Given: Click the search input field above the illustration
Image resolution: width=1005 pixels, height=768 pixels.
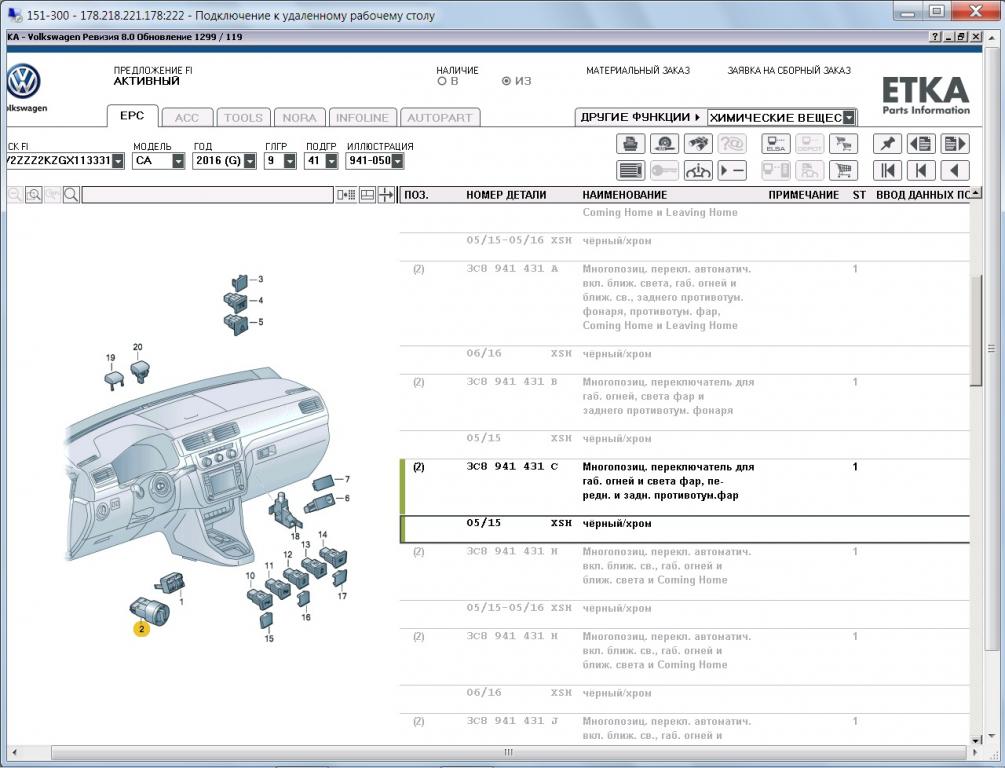Looking at the screenshot, I should [208, 195].
